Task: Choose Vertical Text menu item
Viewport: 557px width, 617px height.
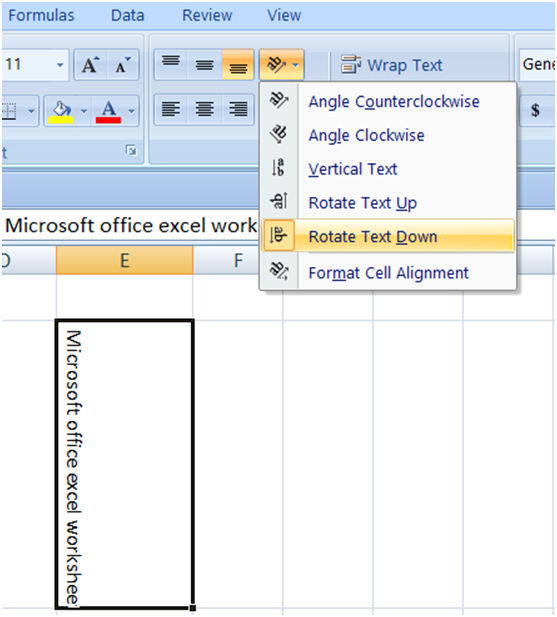Action: click(388, 169)
